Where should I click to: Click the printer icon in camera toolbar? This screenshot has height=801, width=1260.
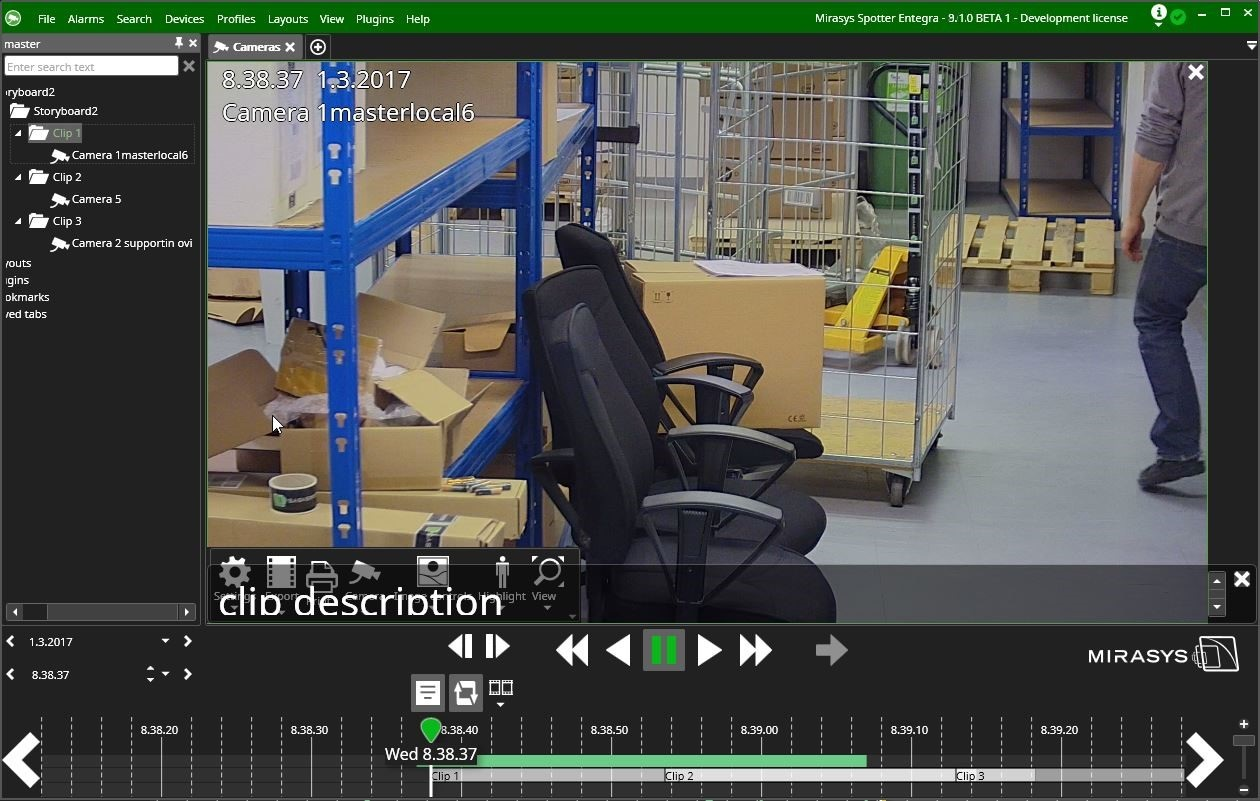(321, 576)
